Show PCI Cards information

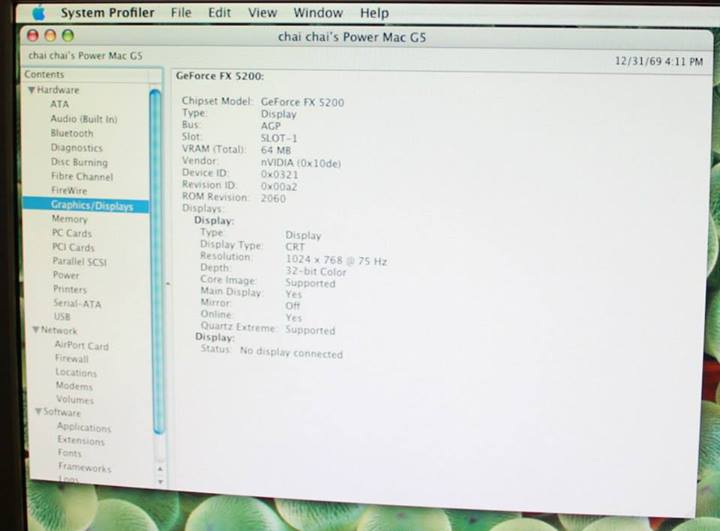click(x=74, y=247)
